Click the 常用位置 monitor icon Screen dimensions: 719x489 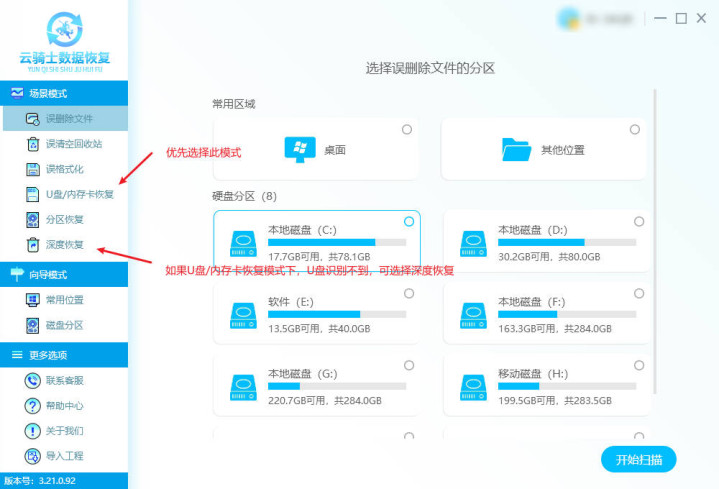[33, 300]
